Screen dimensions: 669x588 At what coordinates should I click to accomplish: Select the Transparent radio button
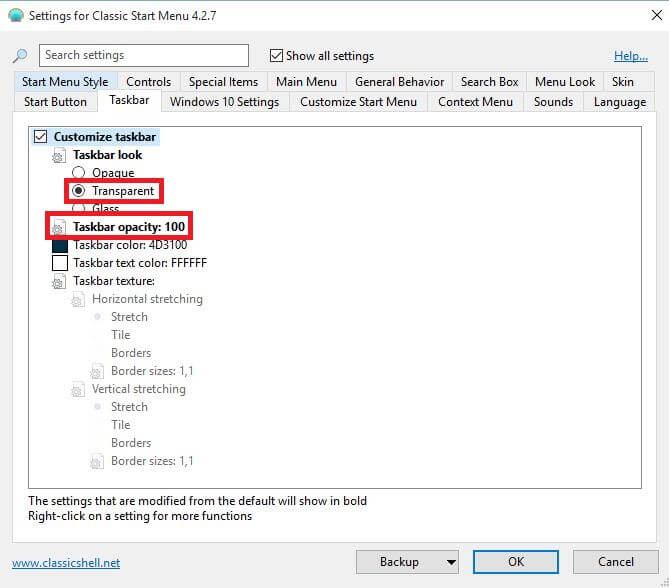coord(78,191)
